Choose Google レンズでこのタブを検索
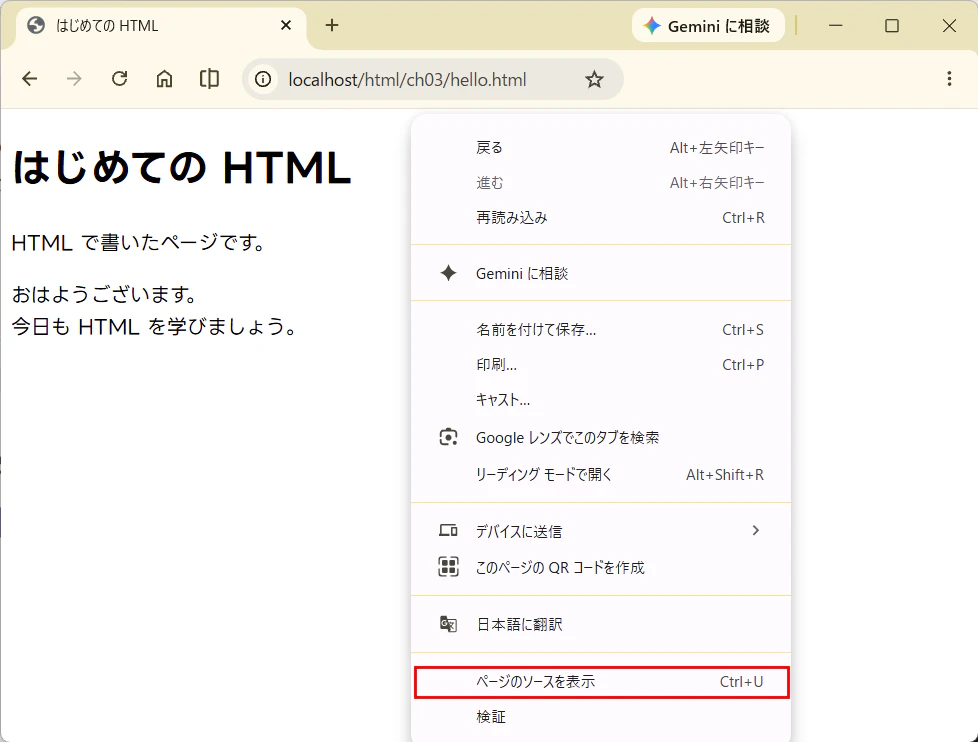 coord(601,438)
